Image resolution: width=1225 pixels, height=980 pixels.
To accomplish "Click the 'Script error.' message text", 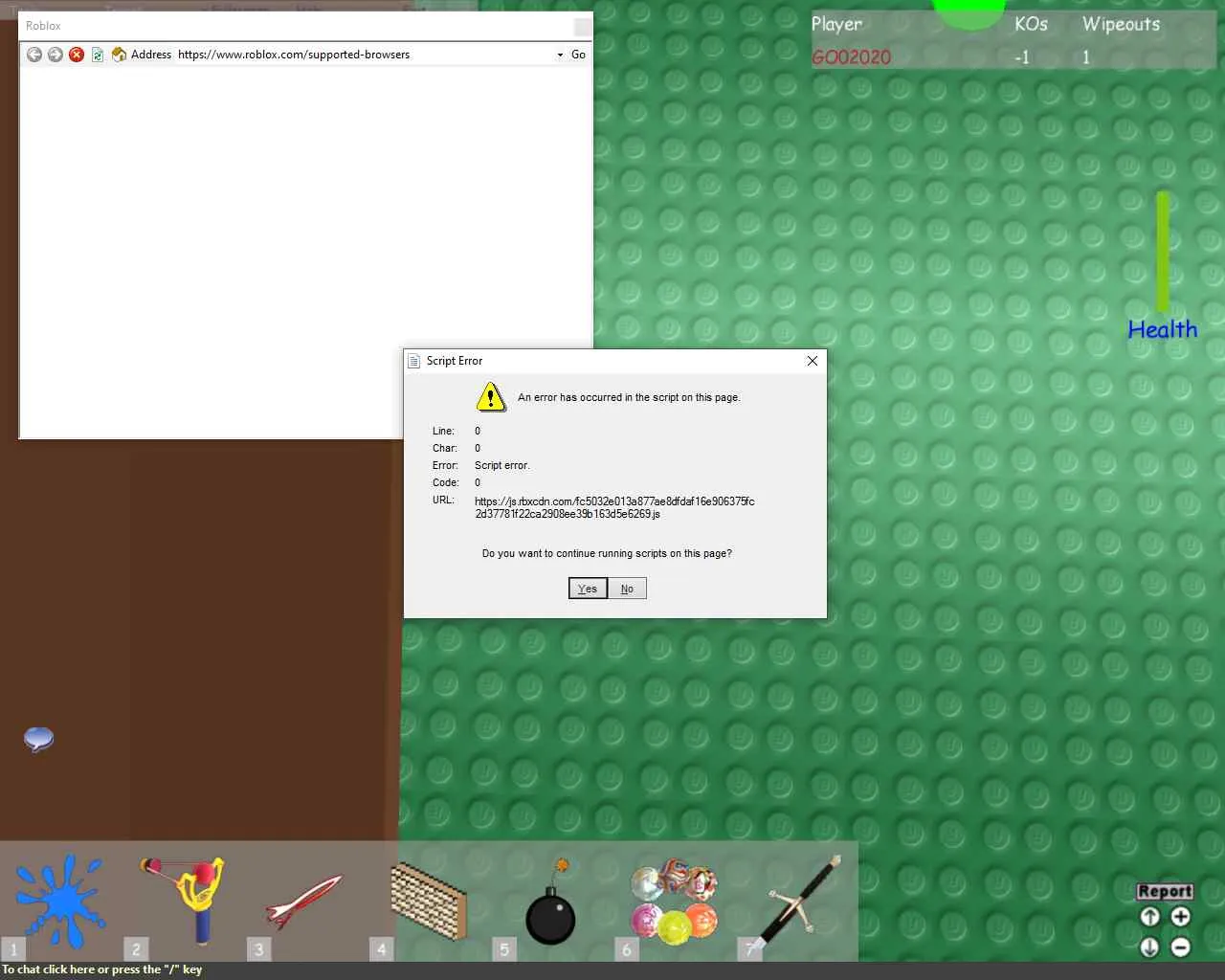I will (x=502, y=465).
